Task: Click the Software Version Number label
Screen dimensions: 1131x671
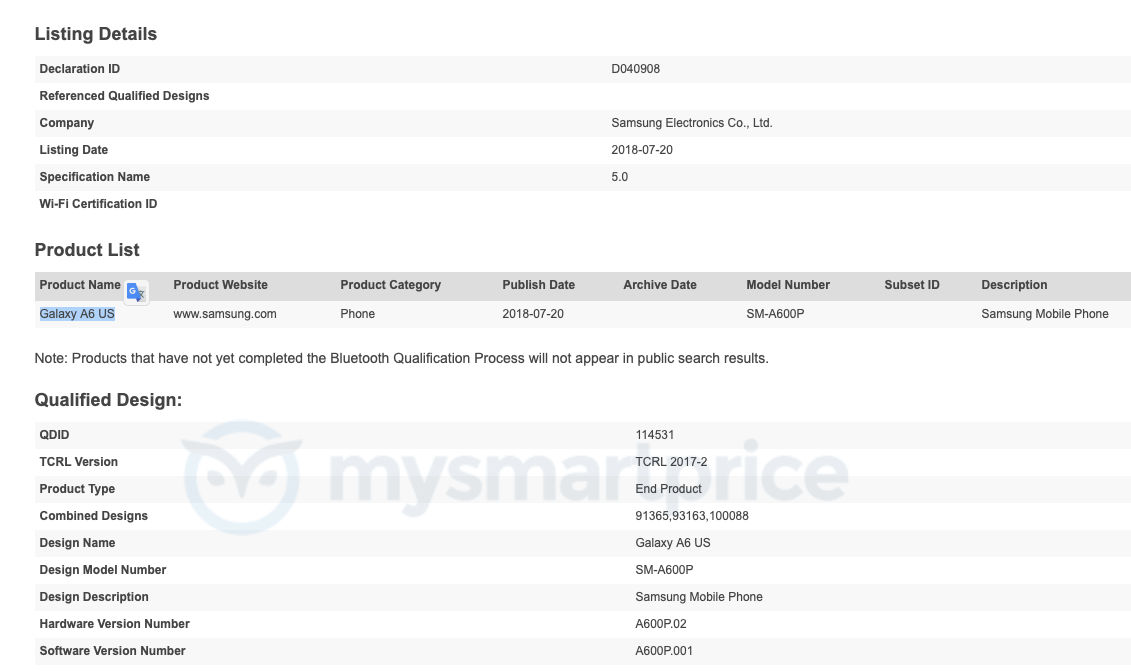Action: pyautogui.click(x=113, y=651)
